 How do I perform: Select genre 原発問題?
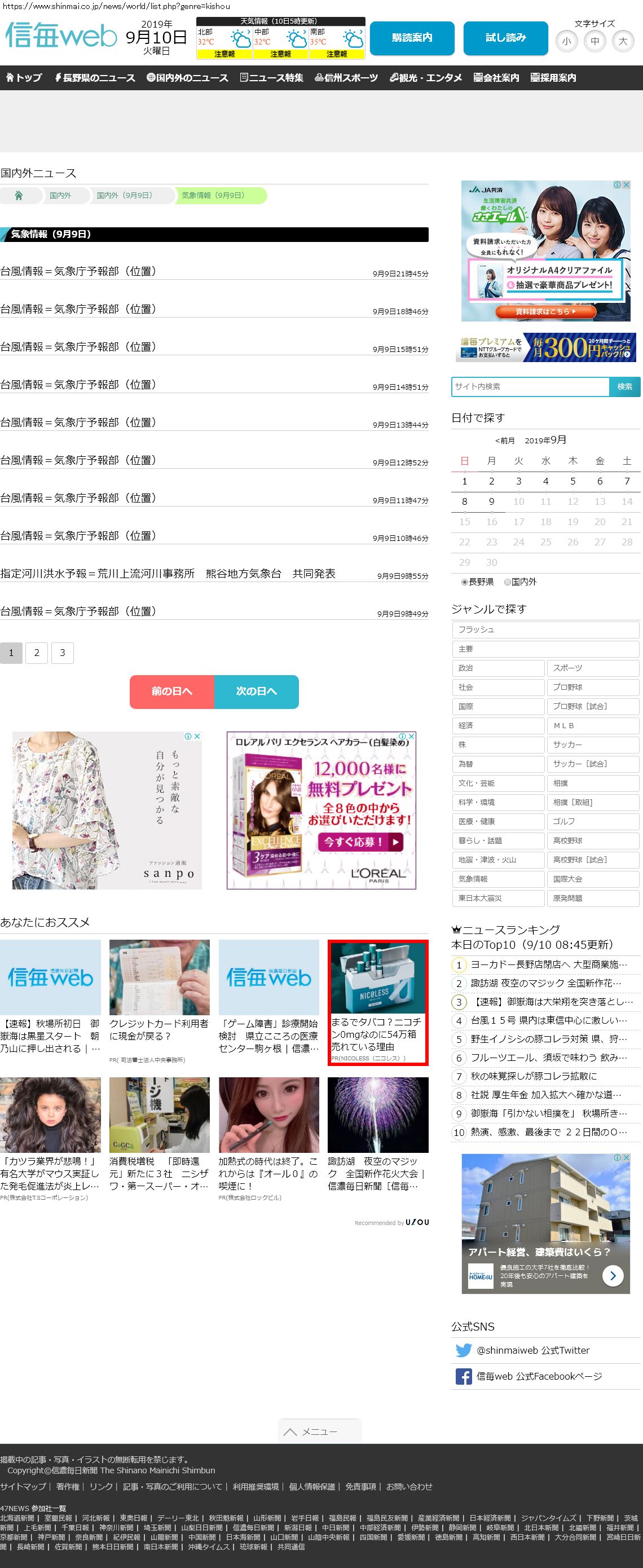[x=593, y=898]
